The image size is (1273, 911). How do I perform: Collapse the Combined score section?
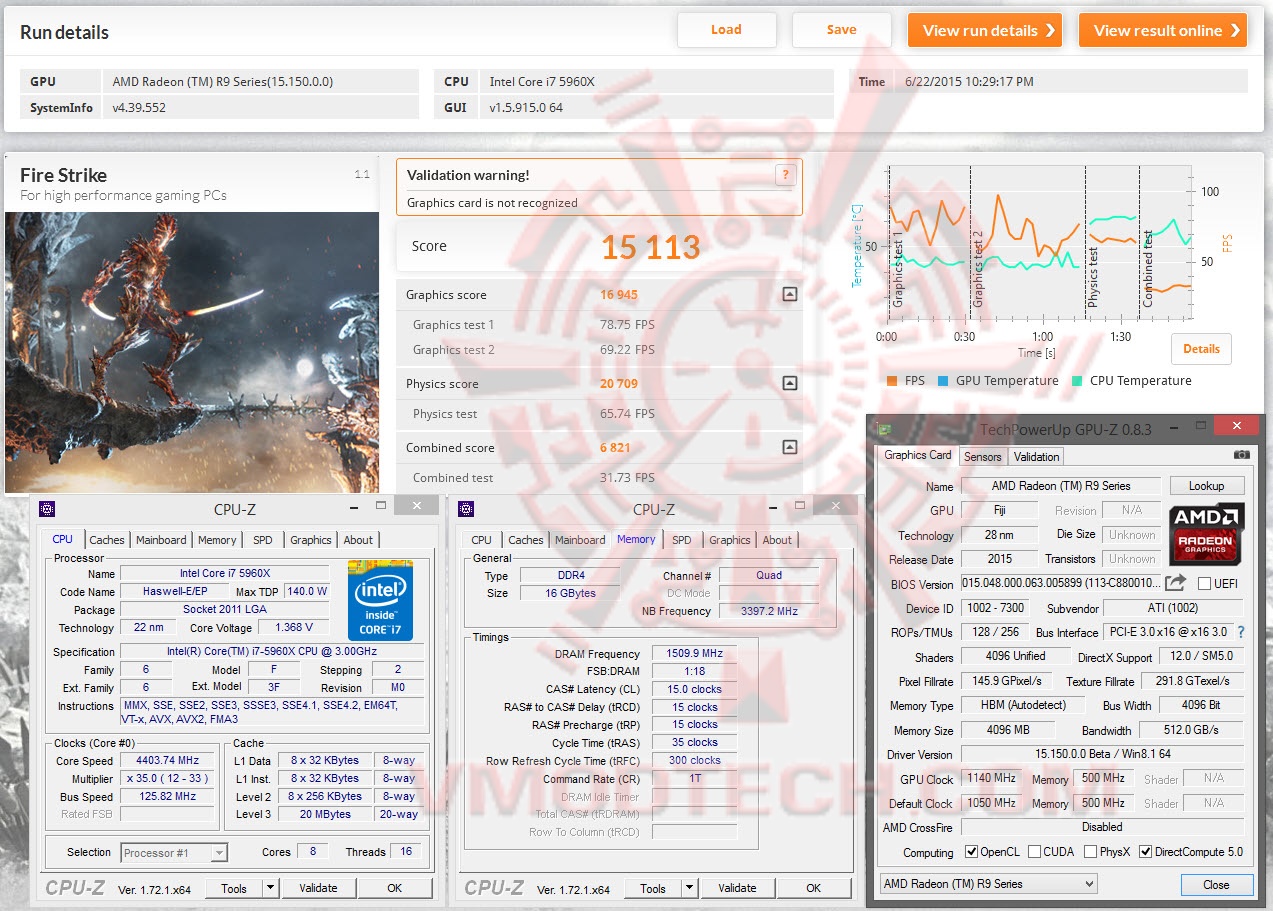tap(790, 448)
